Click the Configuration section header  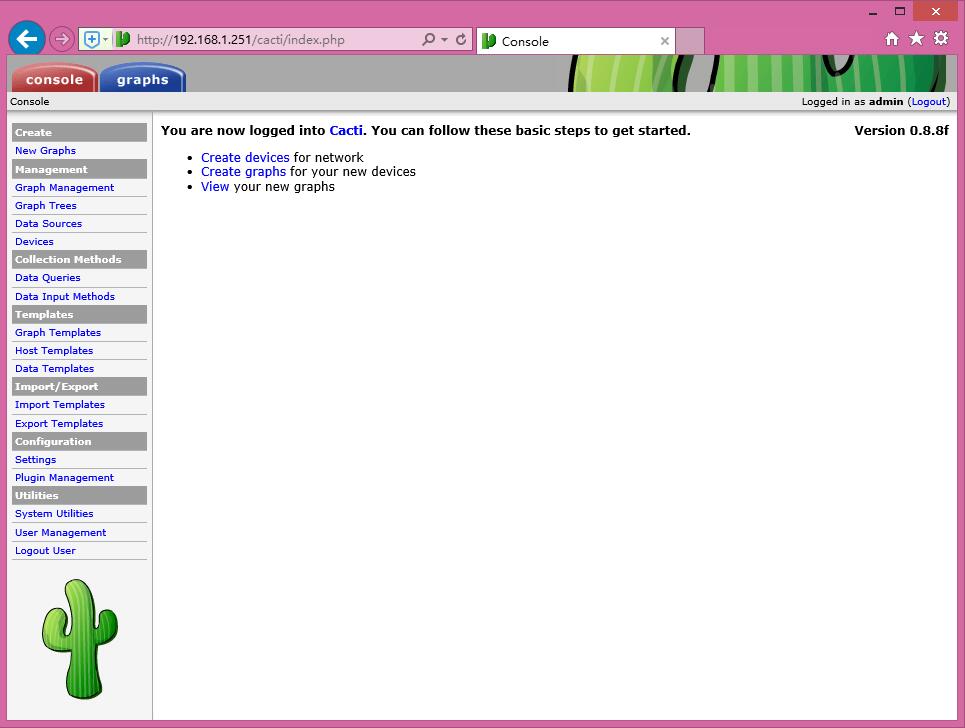pos(79,441)
